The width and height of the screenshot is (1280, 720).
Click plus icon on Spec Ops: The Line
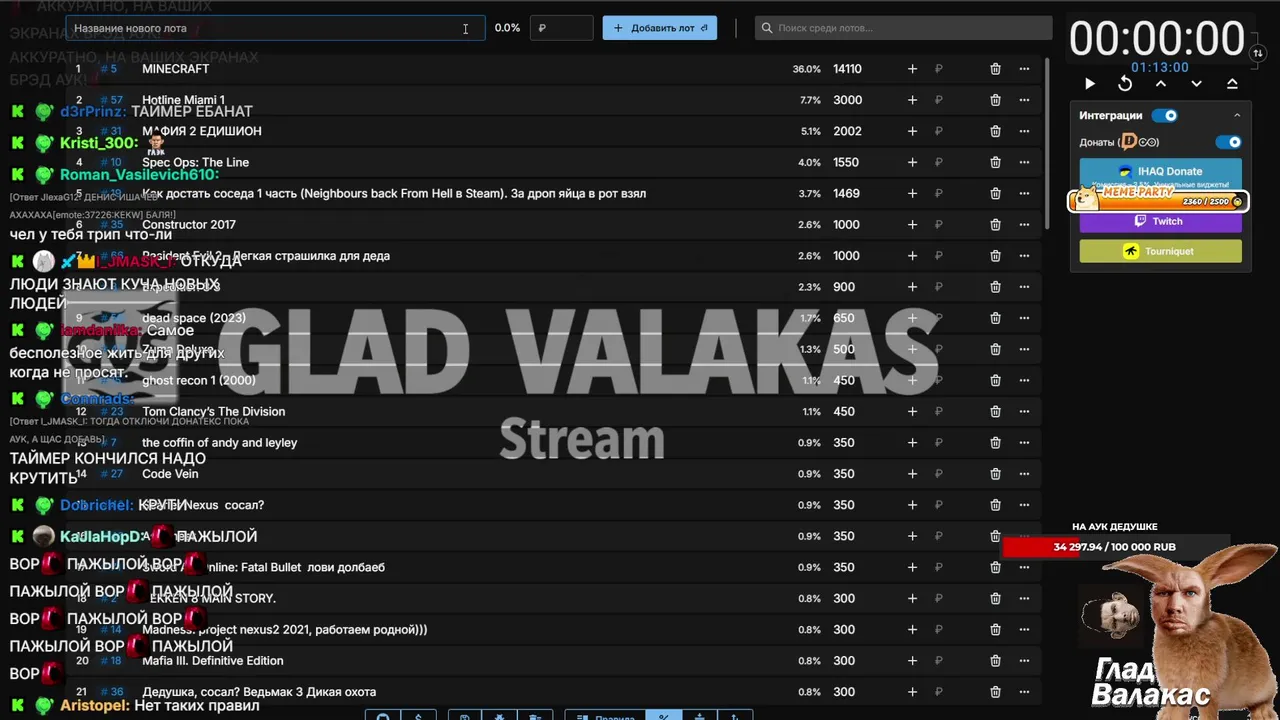tap(912, 162)
